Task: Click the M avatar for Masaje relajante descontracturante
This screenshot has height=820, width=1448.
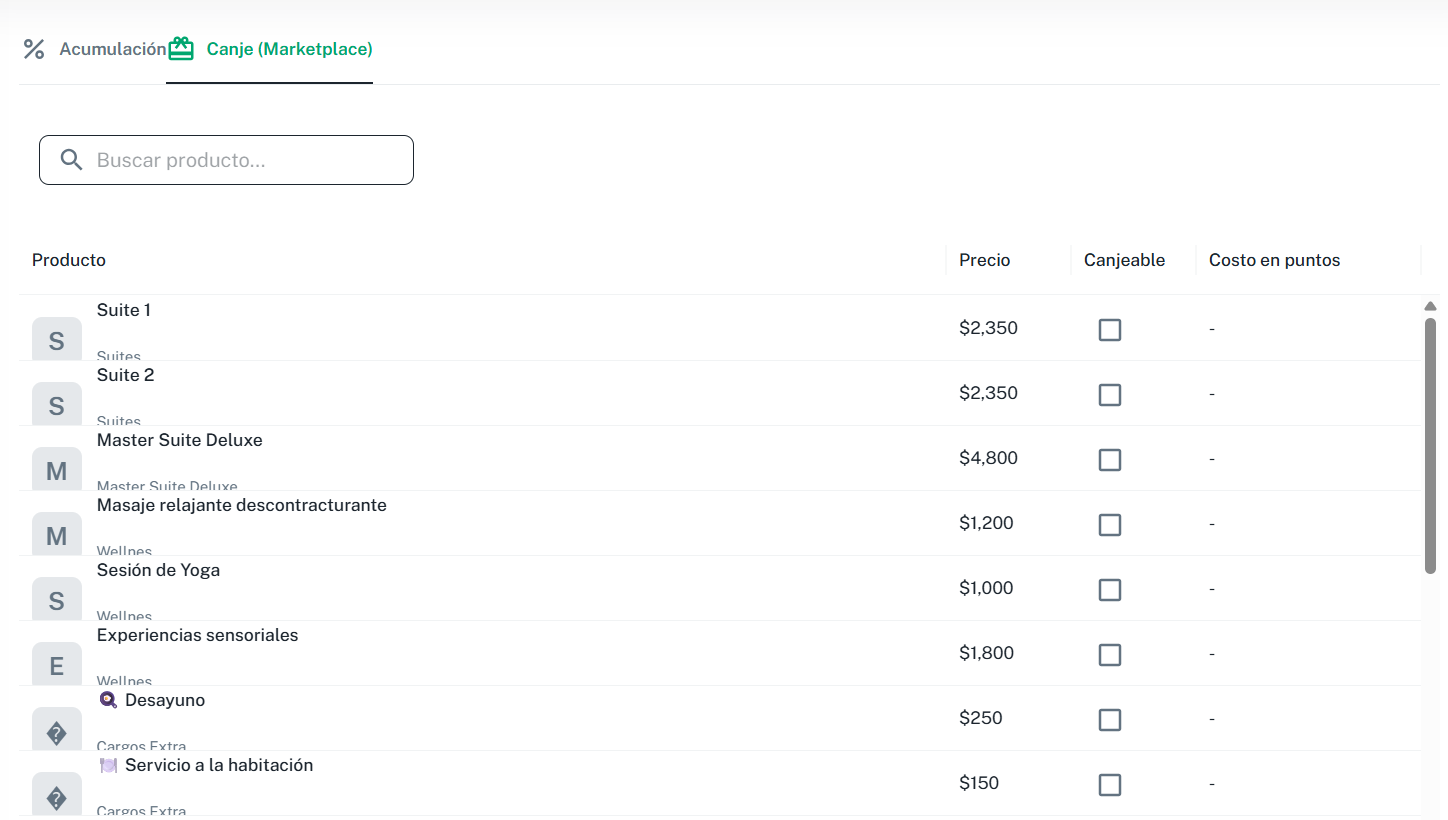Action: click(57, 534)
